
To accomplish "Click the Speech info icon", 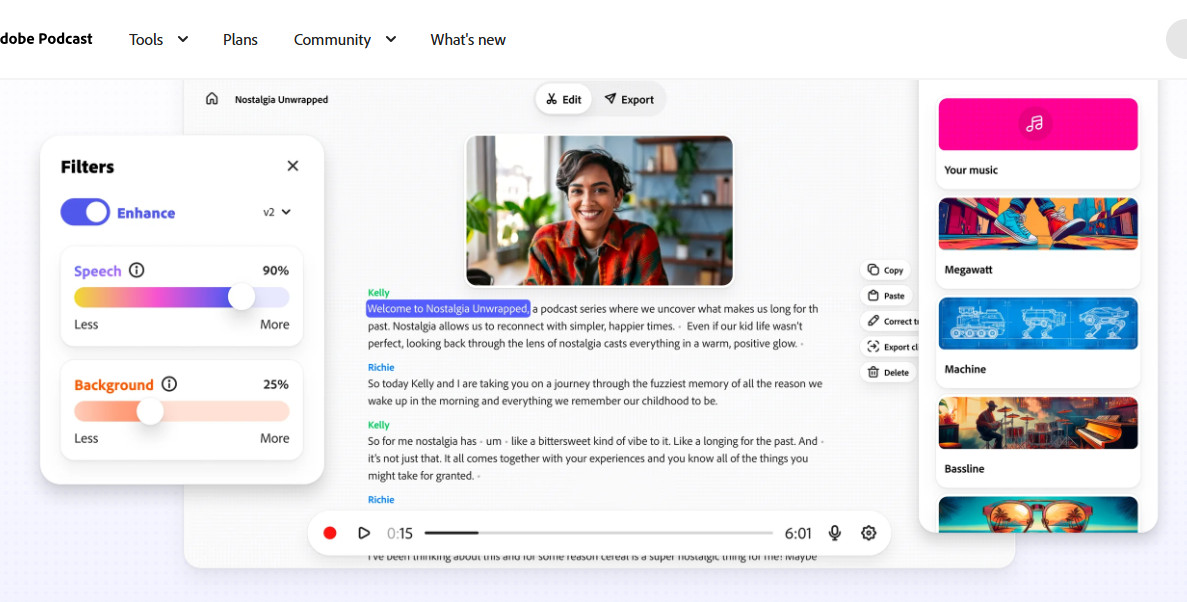I will [137, 270].
